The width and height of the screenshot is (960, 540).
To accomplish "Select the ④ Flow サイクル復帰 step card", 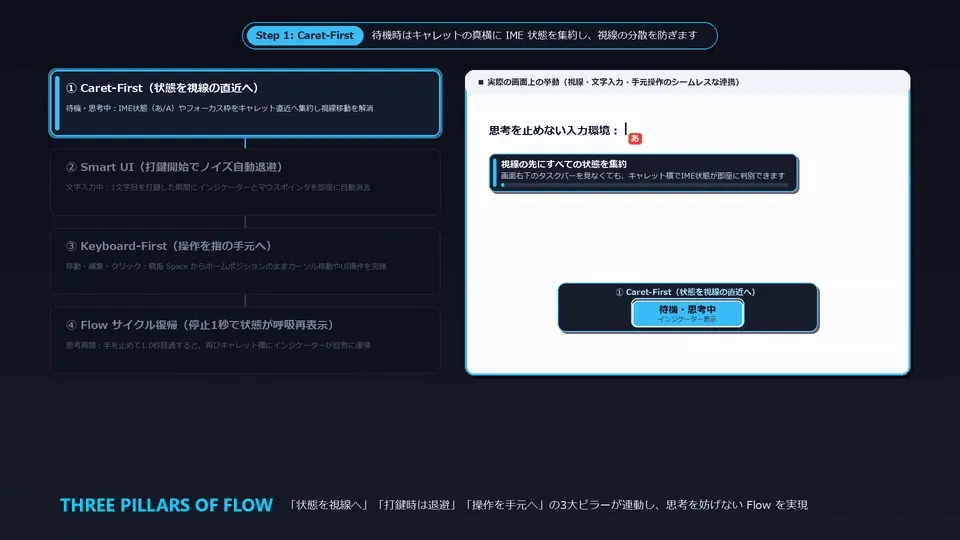I will [x=245, y=340].
